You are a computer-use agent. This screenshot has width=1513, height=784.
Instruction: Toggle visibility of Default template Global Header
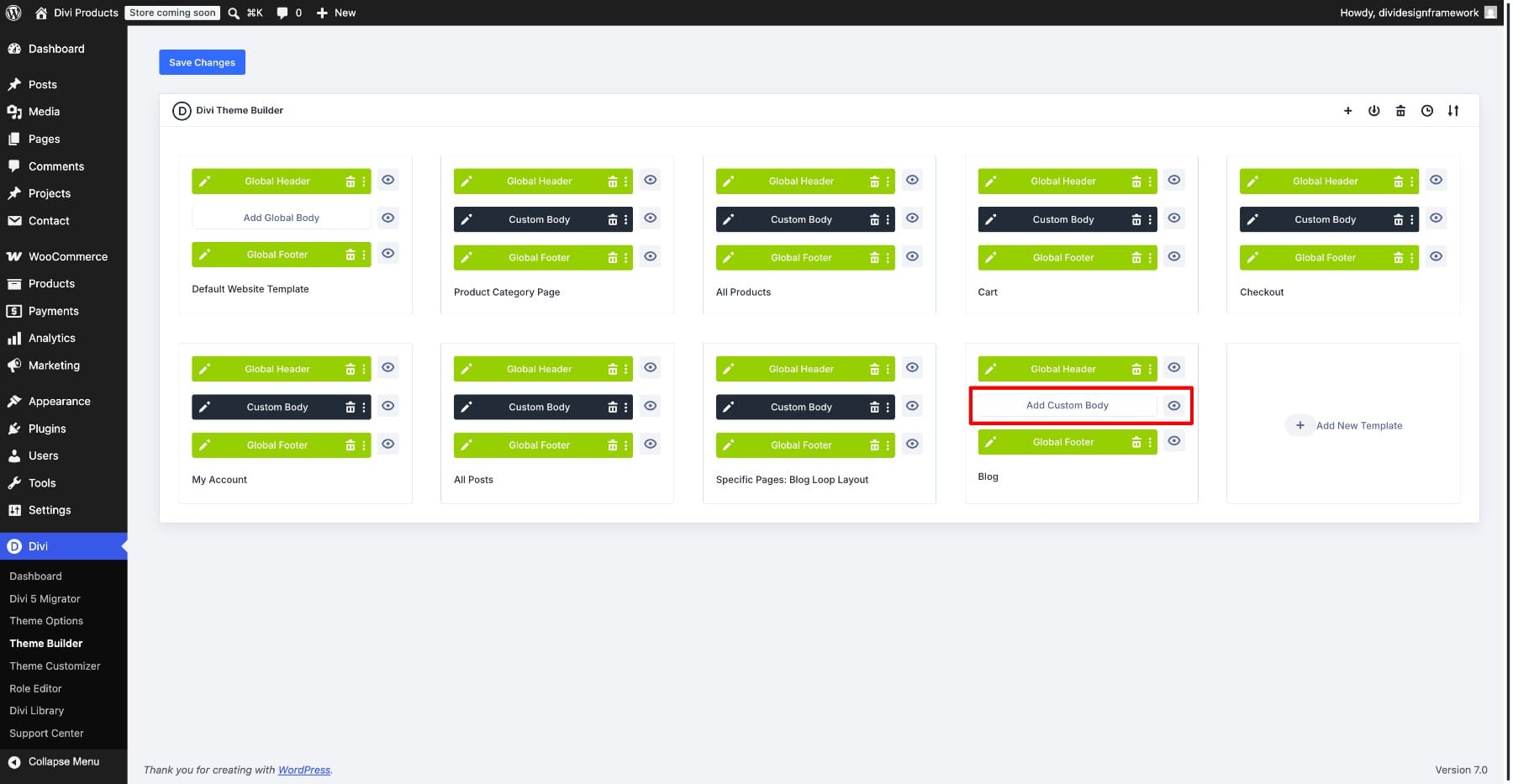[x=387, y=180]
